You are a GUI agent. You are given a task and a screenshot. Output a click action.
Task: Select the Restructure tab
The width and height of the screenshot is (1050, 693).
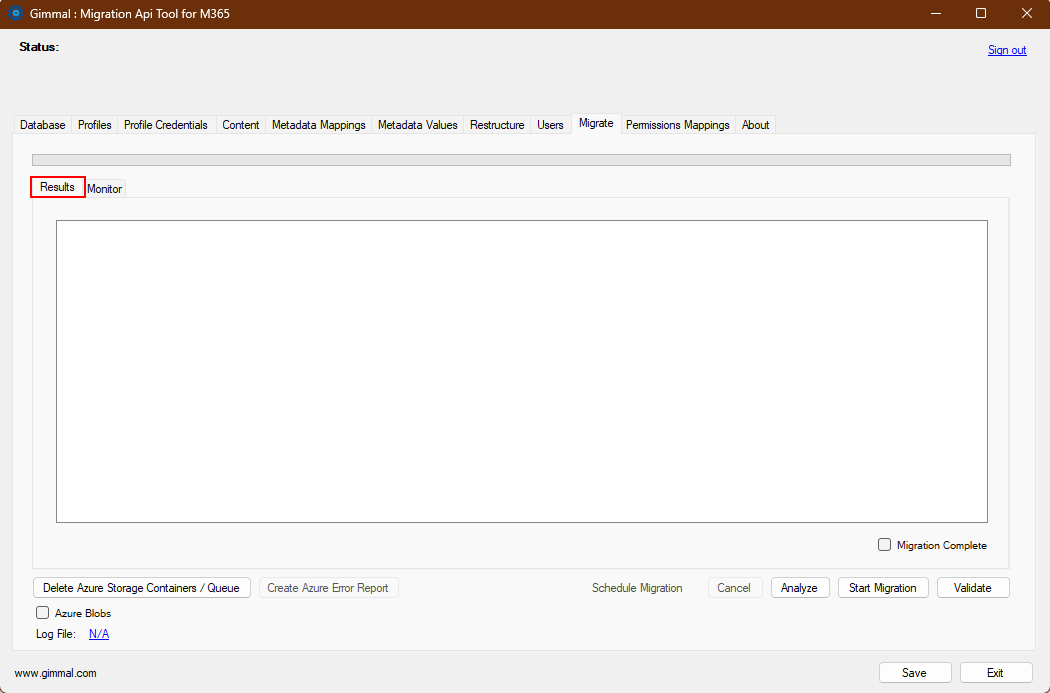click(497, 124)
